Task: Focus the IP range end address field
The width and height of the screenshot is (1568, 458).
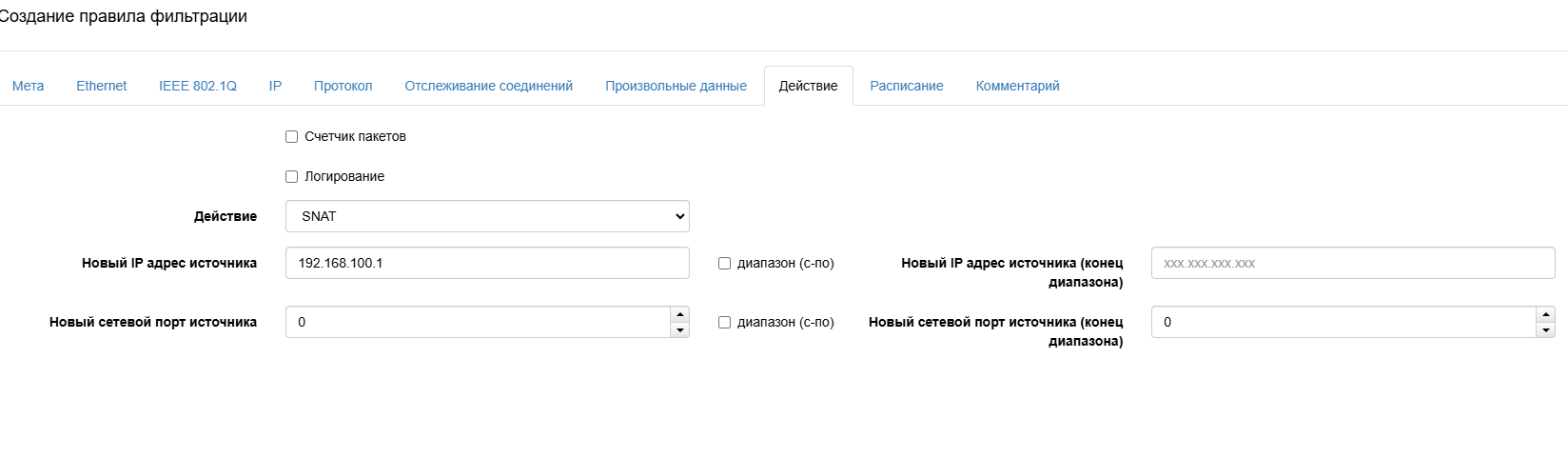Action: [x=1352, y=264]
